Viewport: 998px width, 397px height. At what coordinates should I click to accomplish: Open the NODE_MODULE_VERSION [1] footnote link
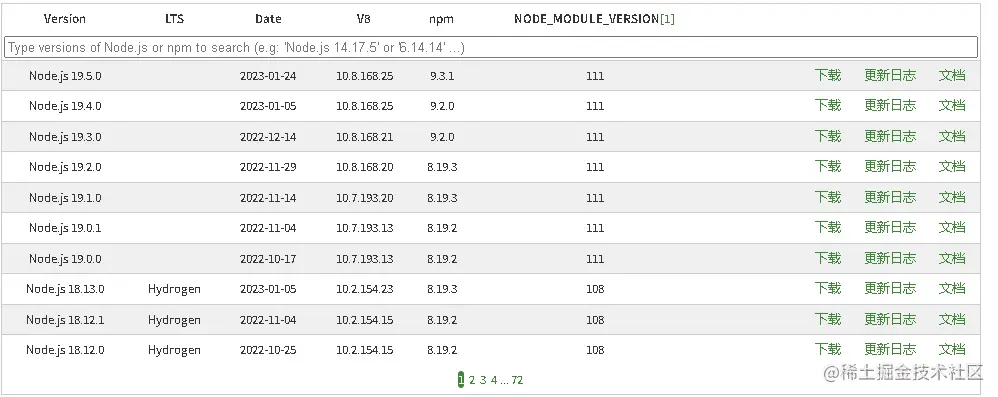667,19
